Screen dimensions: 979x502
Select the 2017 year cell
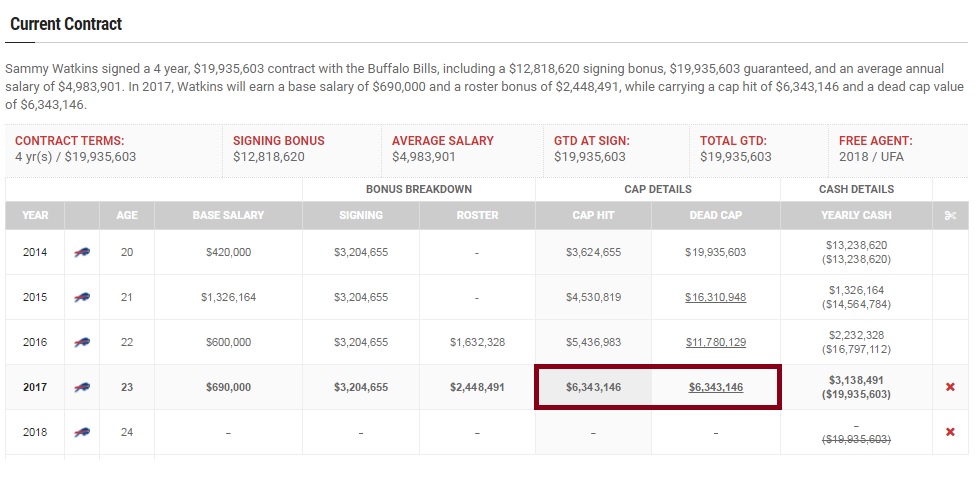point(35,387)
